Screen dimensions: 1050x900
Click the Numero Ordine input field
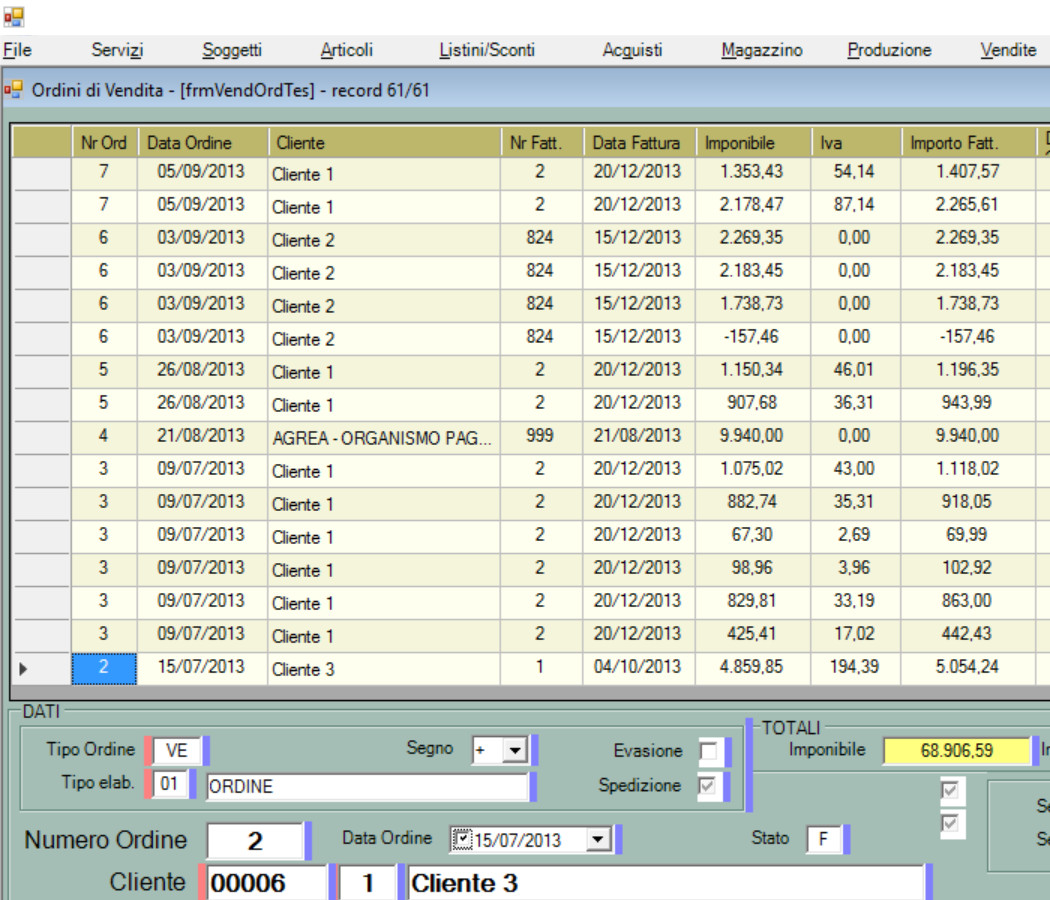click(x=255, y=841)
